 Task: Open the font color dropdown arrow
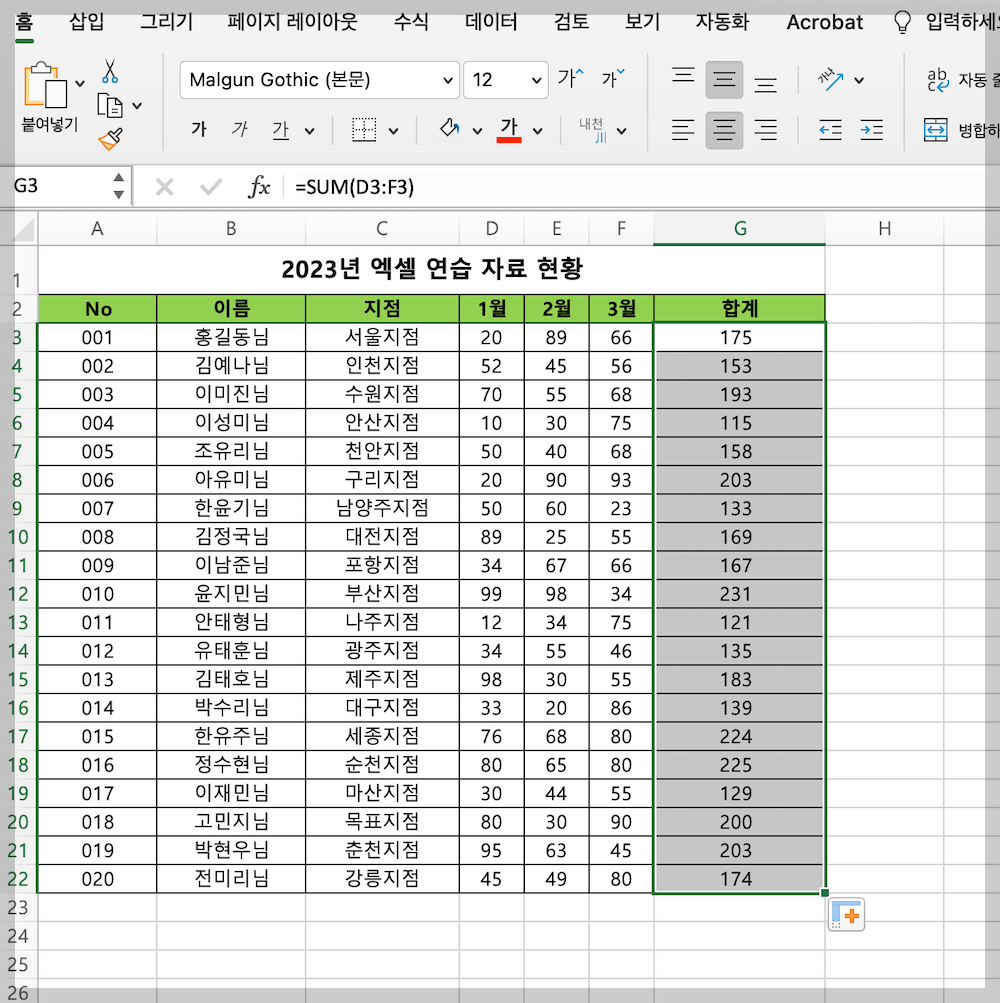pos(538,131)
